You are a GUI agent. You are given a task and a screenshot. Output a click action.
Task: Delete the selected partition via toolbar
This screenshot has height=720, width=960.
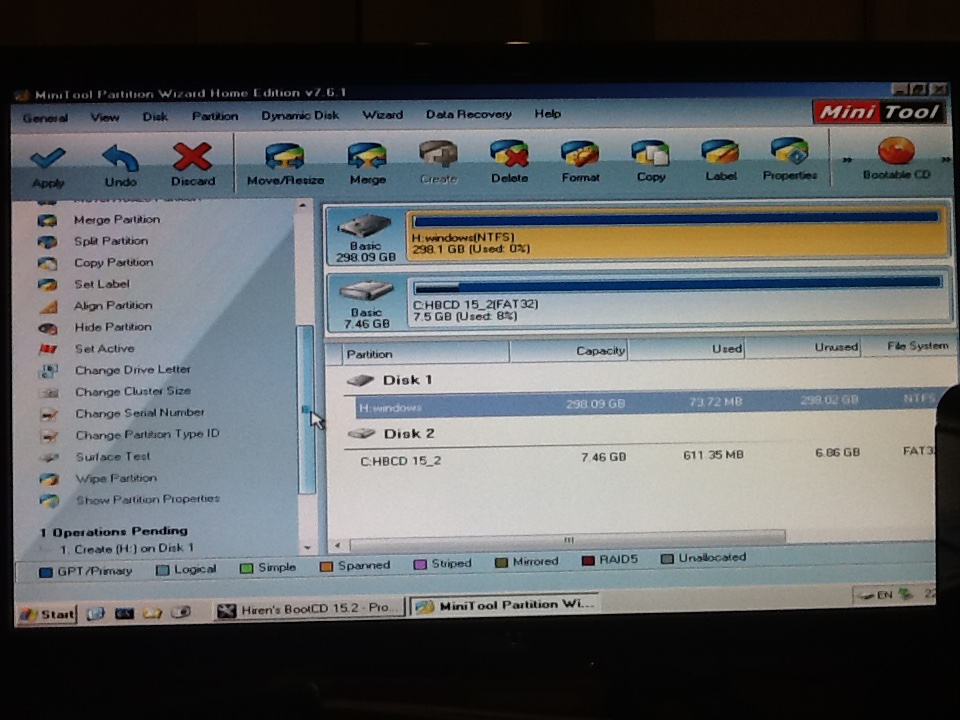[509, 162]
